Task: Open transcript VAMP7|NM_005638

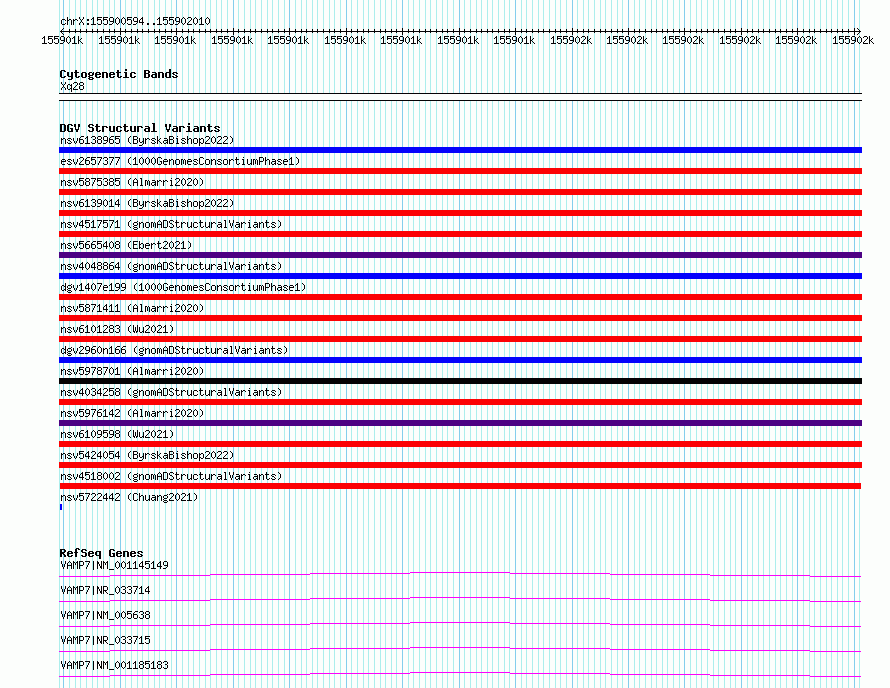Action: point(105,615)
